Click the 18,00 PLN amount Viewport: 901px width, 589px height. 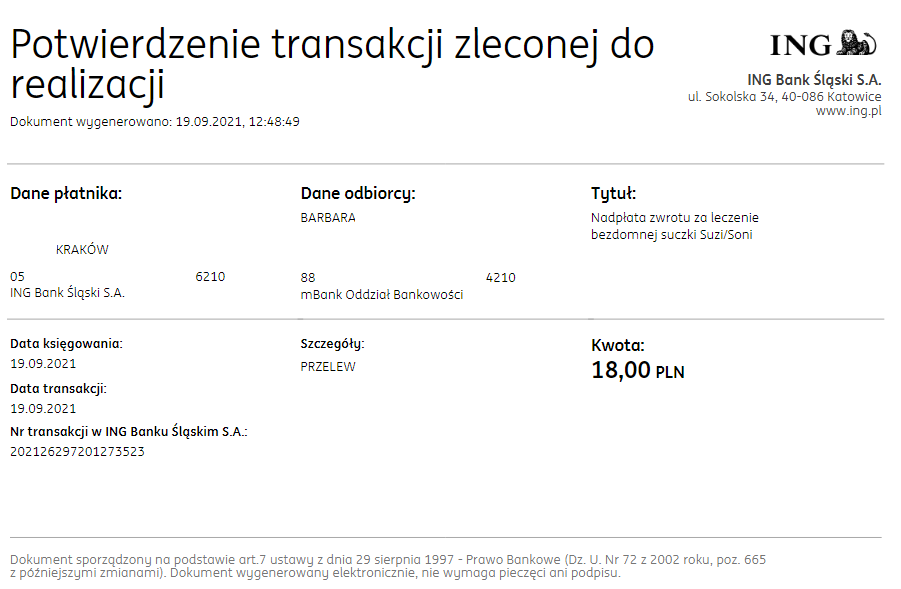pos(638,371)
